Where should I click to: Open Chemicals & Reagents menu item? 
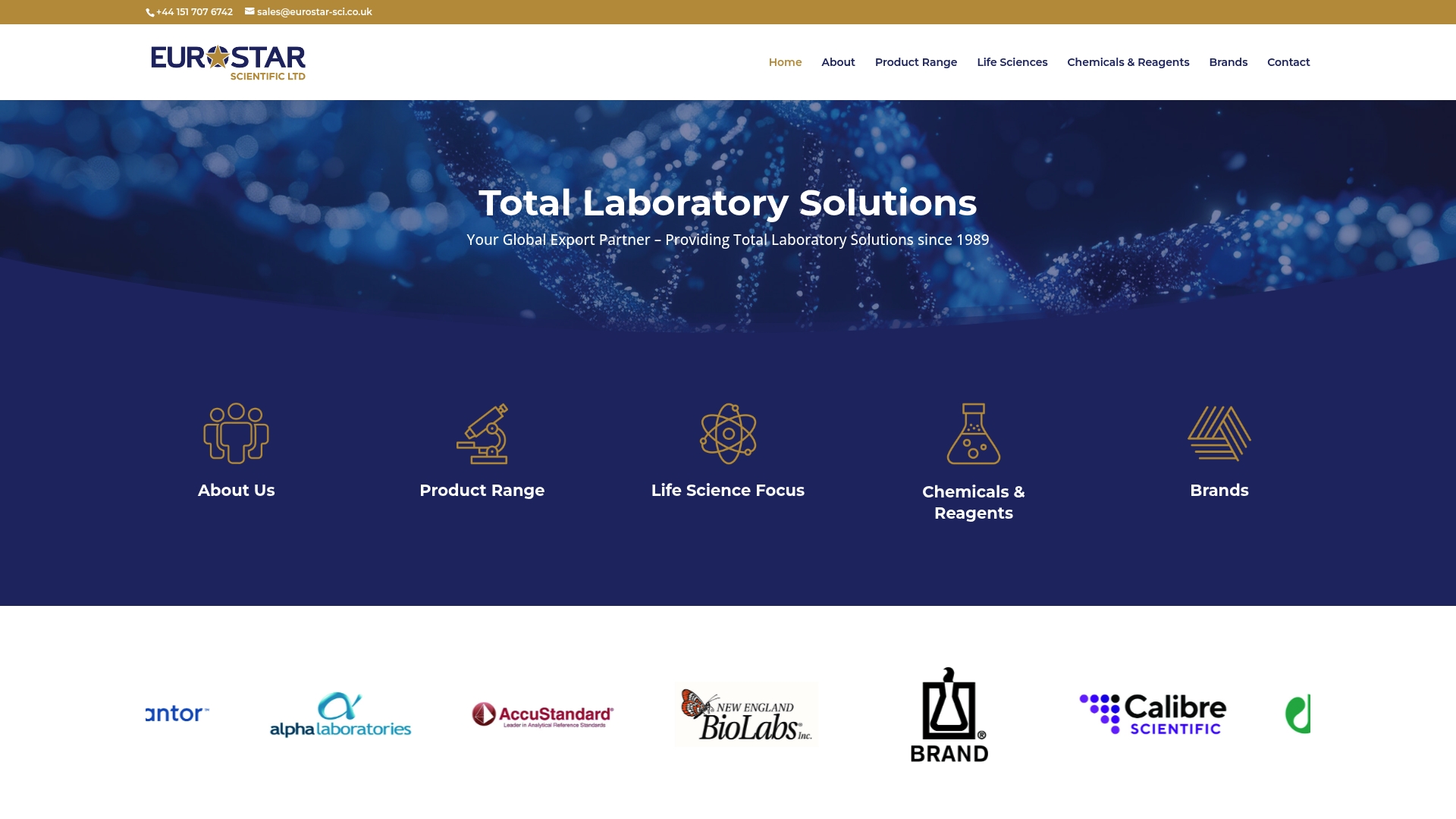(x=1128, y=62)
